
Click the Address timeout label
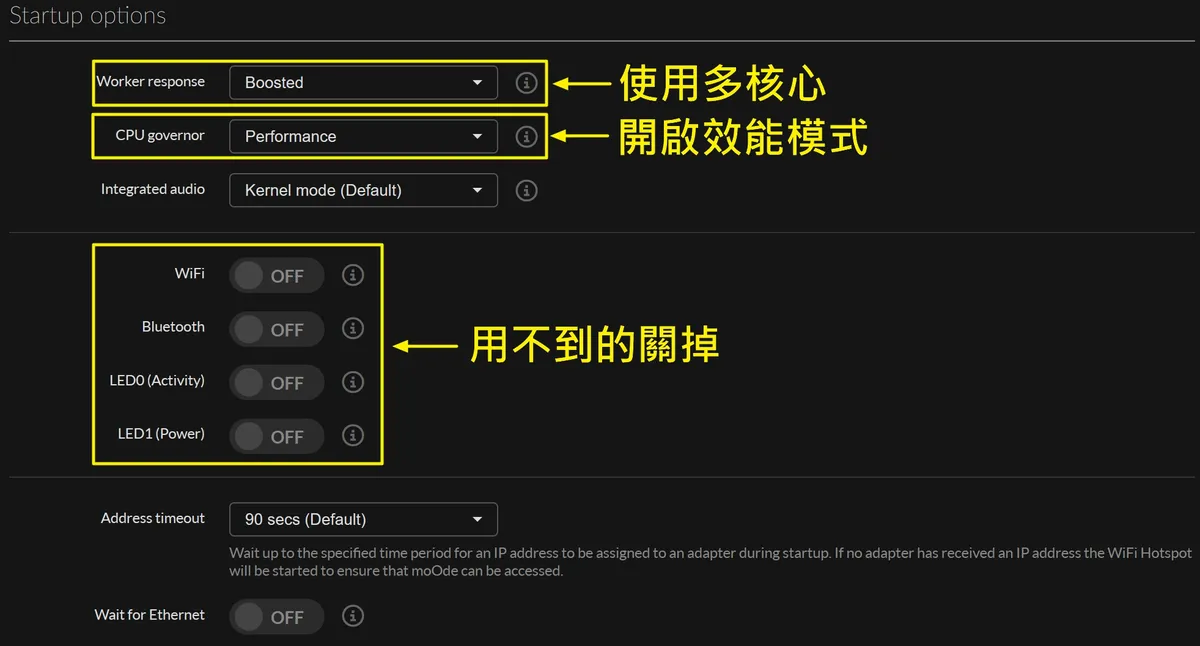click(153, 518)
